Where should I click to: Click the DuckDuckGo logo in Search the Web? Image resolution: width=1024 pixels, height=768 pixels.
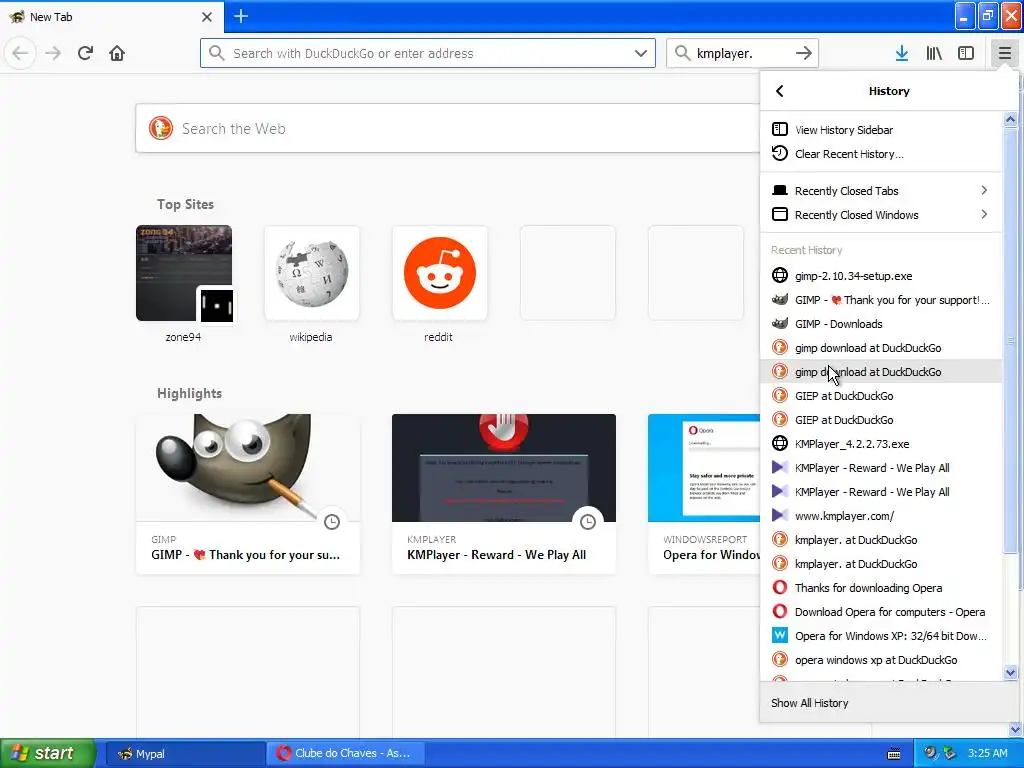[161, 129]
